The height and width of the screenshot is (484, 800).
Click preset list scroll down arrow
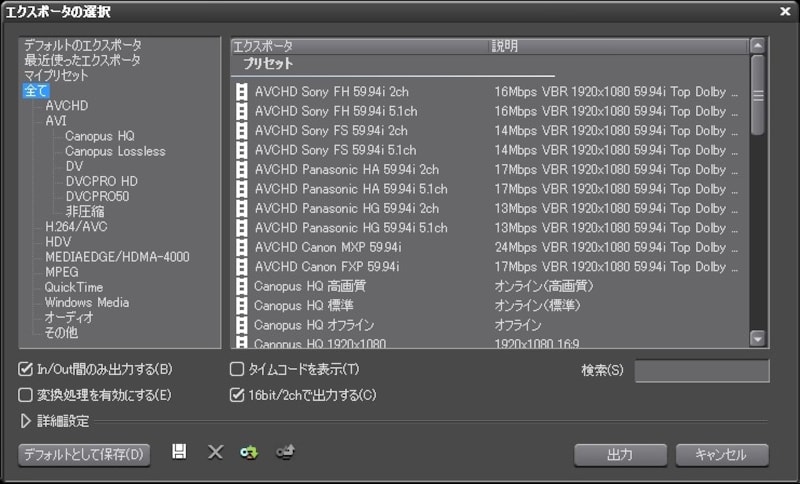pos(758,338)
